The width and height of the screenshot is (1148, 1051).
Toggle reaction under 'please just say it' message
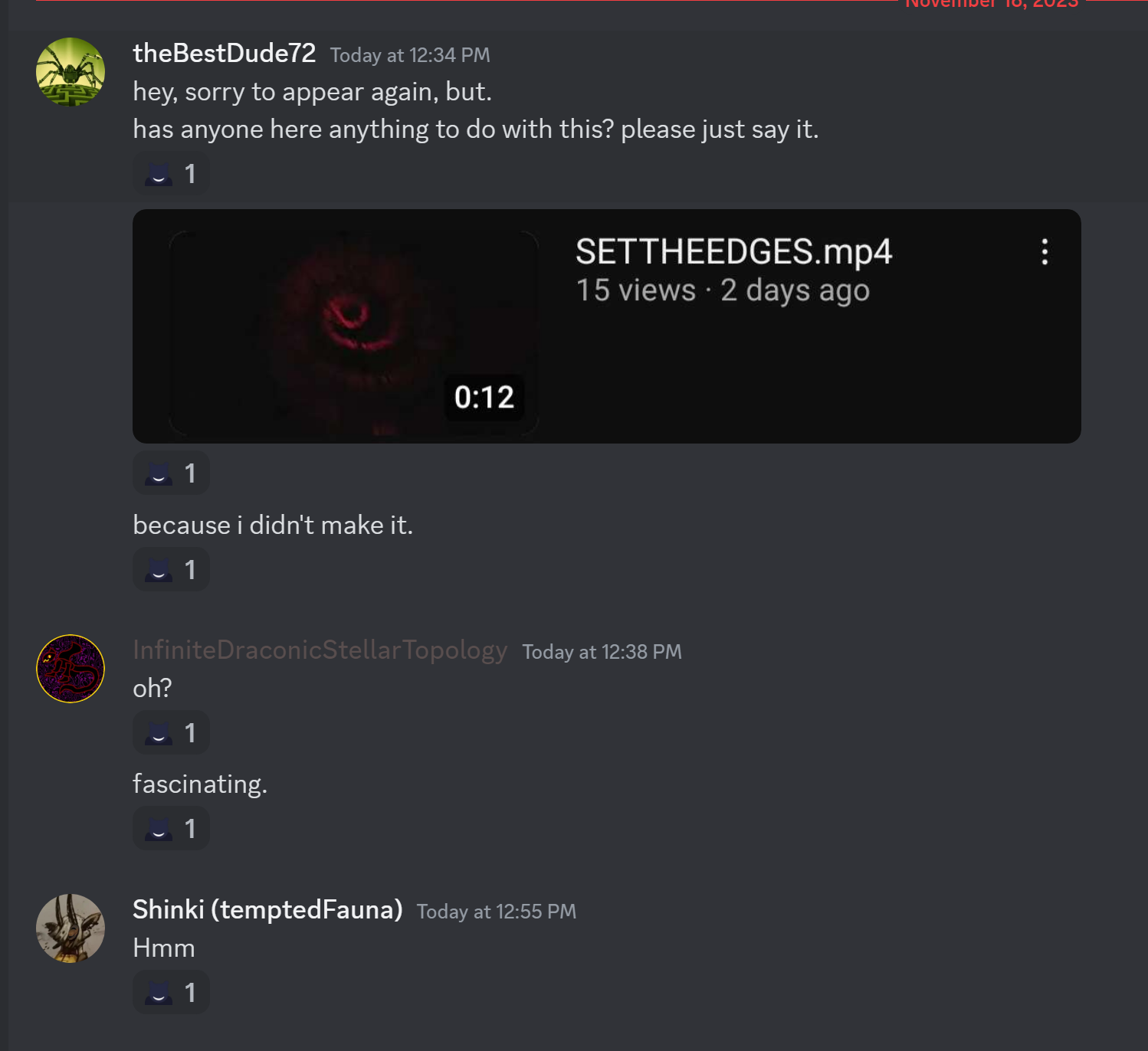coord(171,174)
